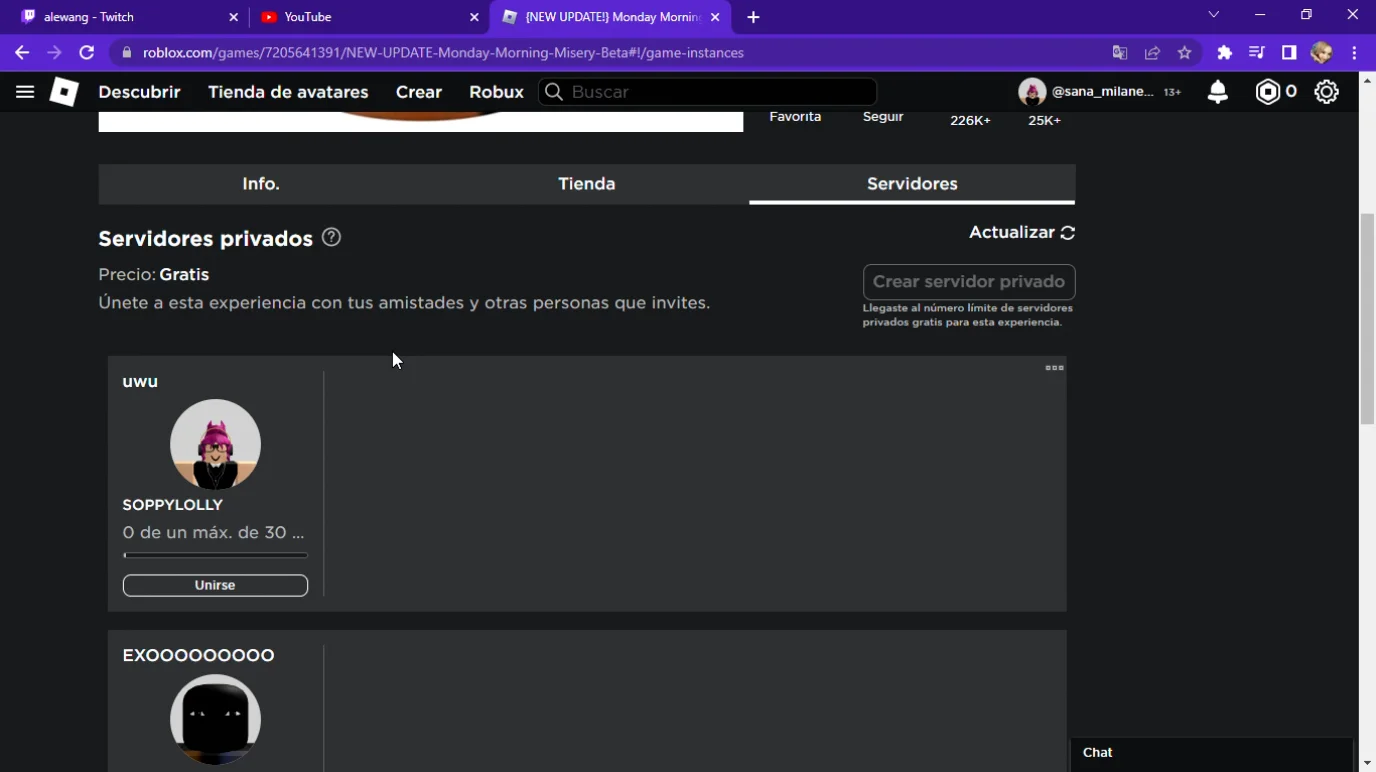The image size is (1376, 772).
Task: Select the Servidores tab
Action: [x=912, y=184]
